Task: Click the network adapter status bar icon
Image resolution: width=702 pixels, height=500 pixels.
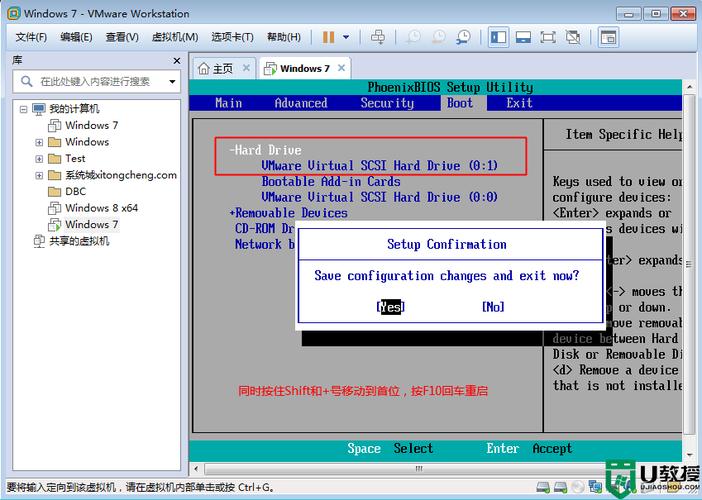Action: pyautogui.click(x=595, y=487)
